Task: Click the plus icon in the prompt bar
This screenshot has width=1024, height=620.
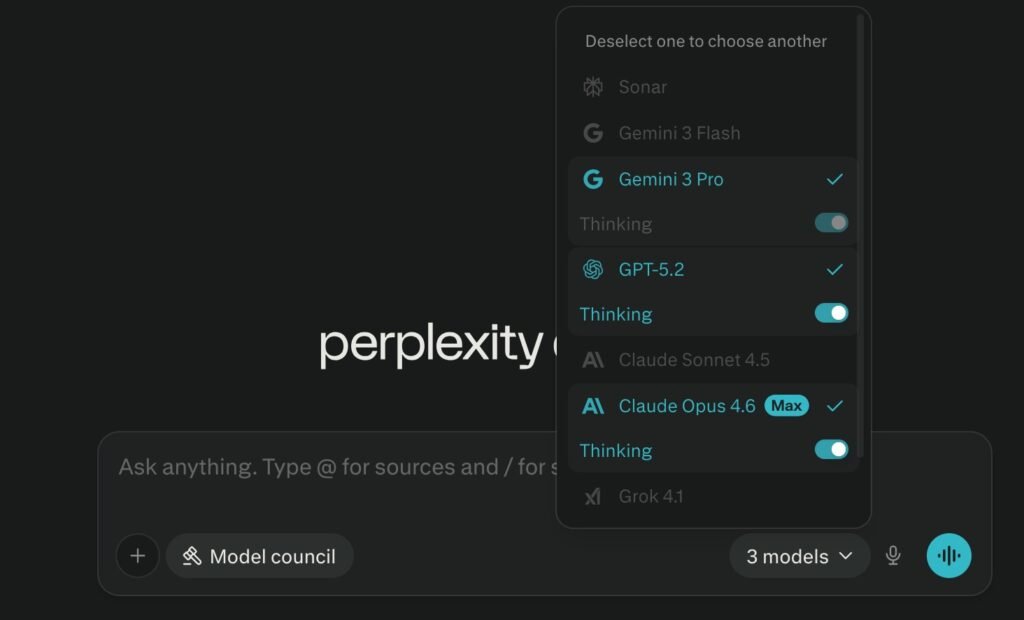Action: [x=137, y=556]
